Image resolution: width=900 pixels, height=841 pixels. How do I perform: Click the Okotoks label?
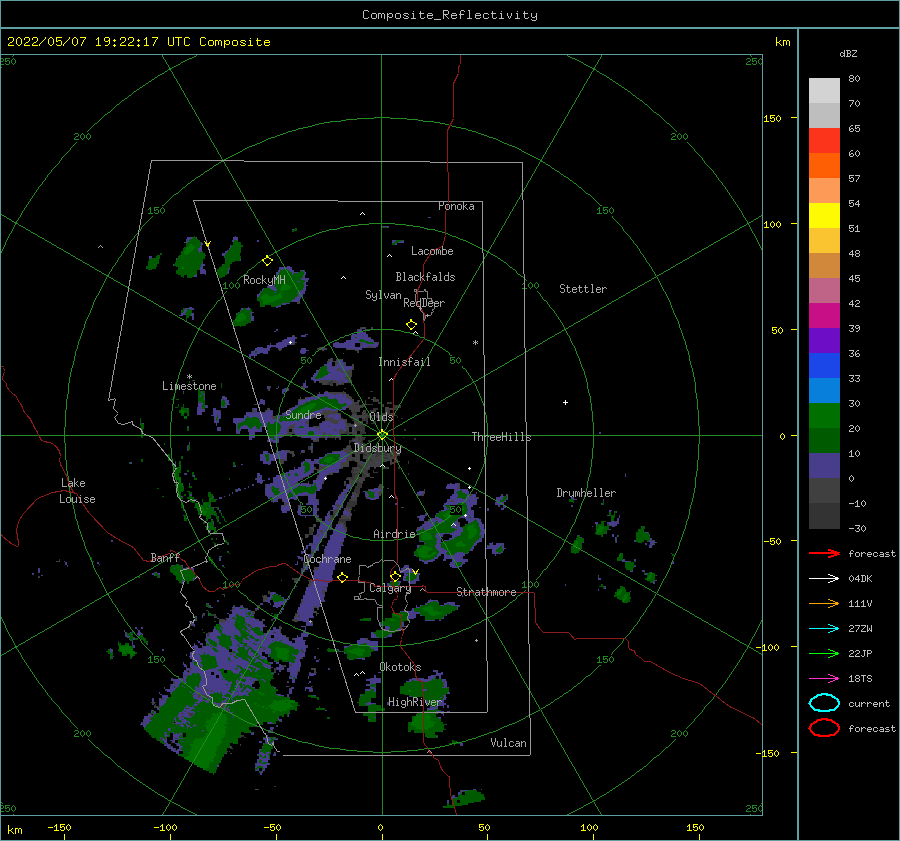point(400,667)
